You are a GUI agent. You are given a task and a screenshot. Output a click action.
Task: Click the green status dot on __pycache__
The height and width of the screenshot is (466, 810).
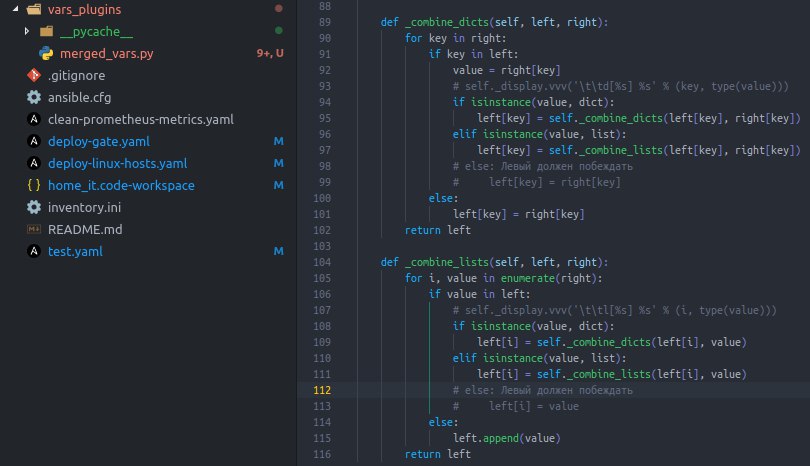coord(278,30)
